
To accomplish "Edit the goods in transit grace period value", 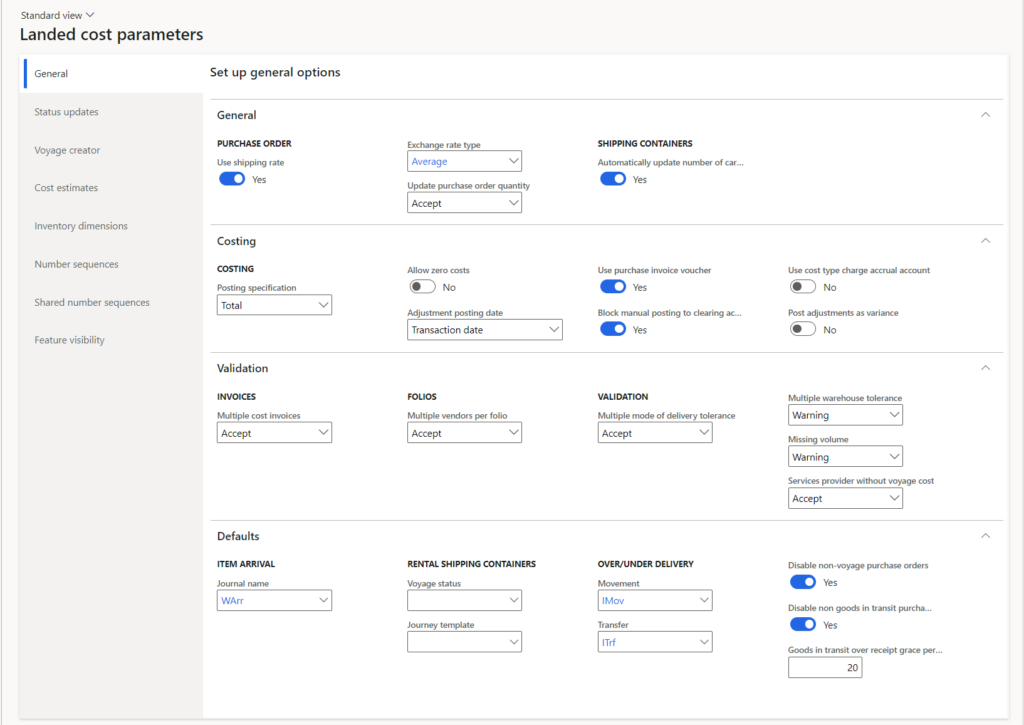I will [x=825, y=667].
